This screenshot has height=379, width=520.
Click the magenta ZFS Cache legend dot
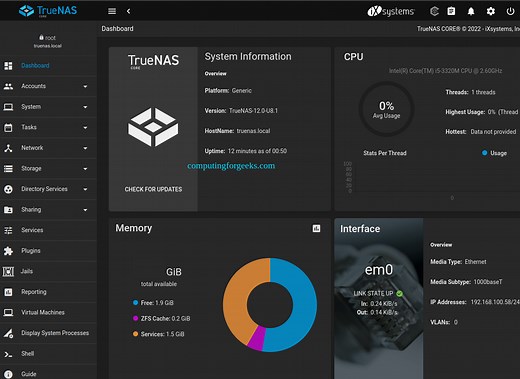point(135,318)
